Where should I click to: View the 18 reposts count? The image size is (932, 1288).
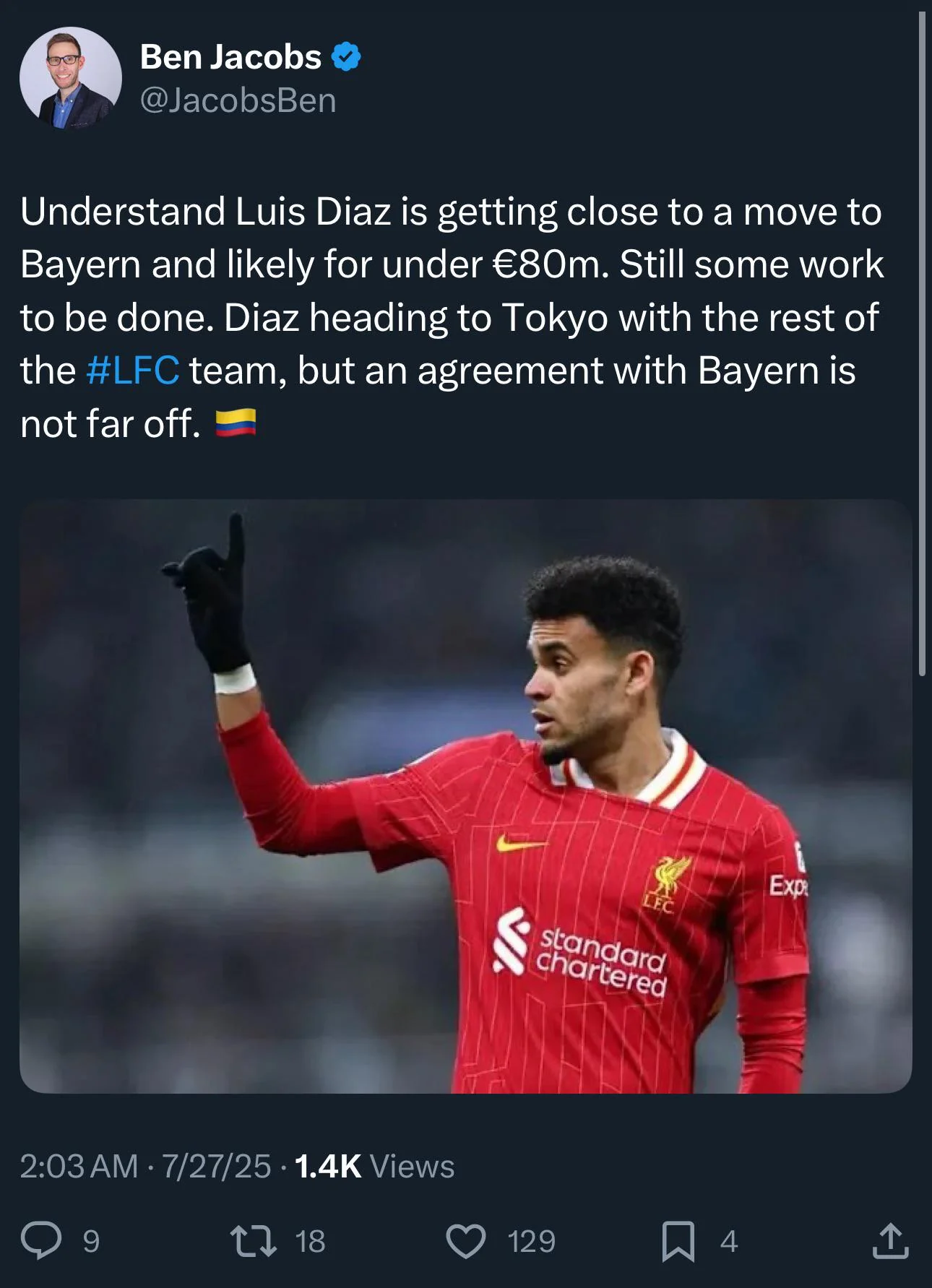pyautogui.click(x=310, y=1241)
